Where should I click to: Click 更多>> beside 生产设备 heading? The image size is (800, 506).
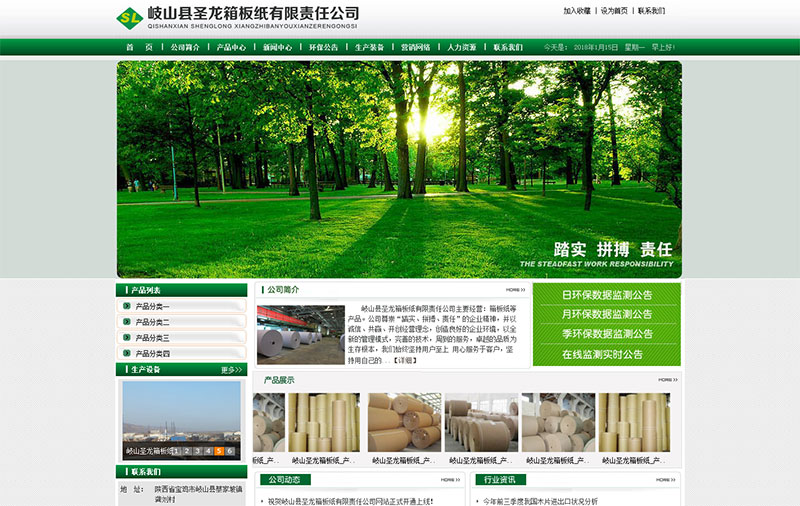pyautogui.click(x=231, y=369)
